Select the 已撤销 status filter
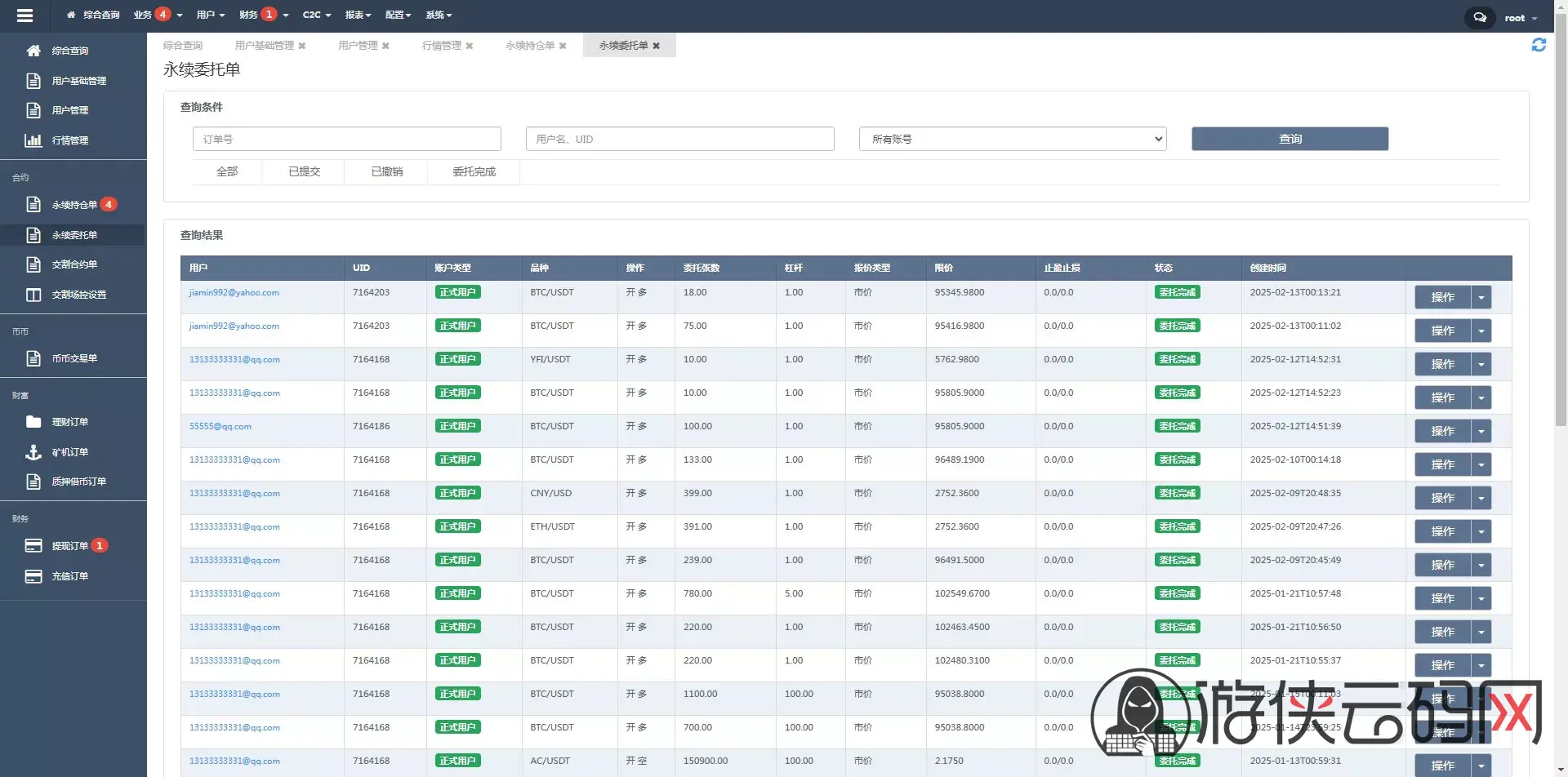The image size is (1568, 777). click(386, 171)
